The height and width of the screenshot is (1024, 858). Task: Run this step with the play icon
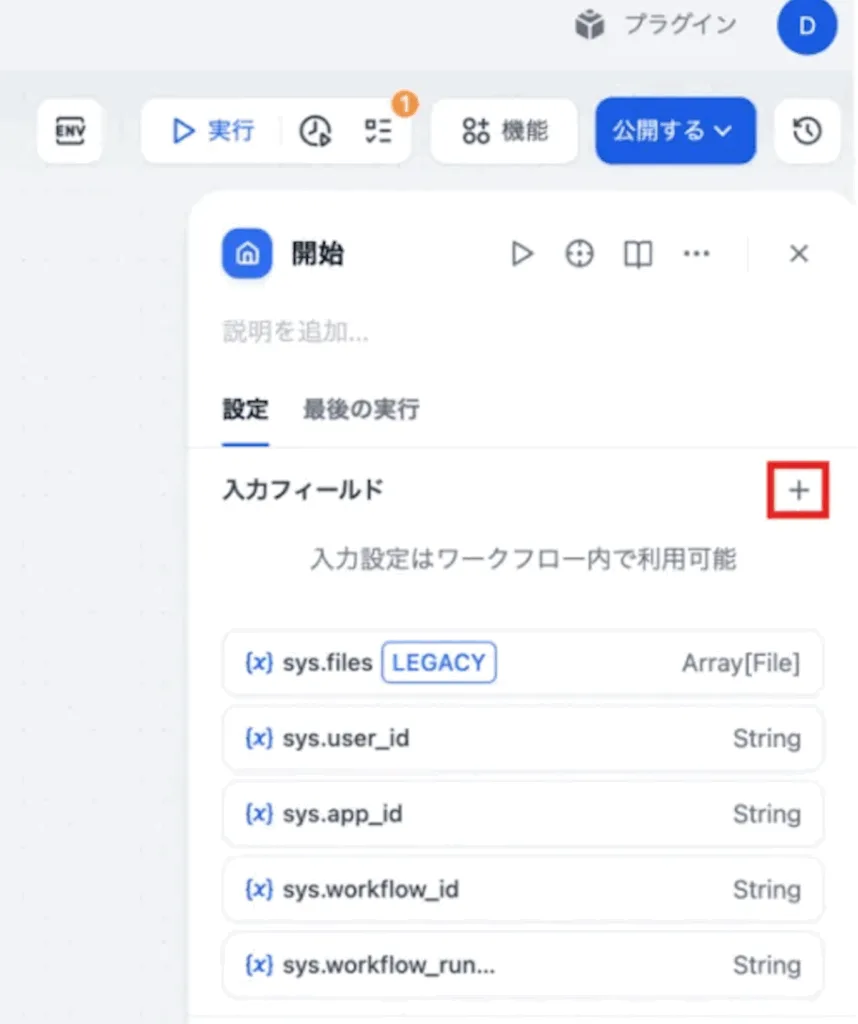click(522, 254)
